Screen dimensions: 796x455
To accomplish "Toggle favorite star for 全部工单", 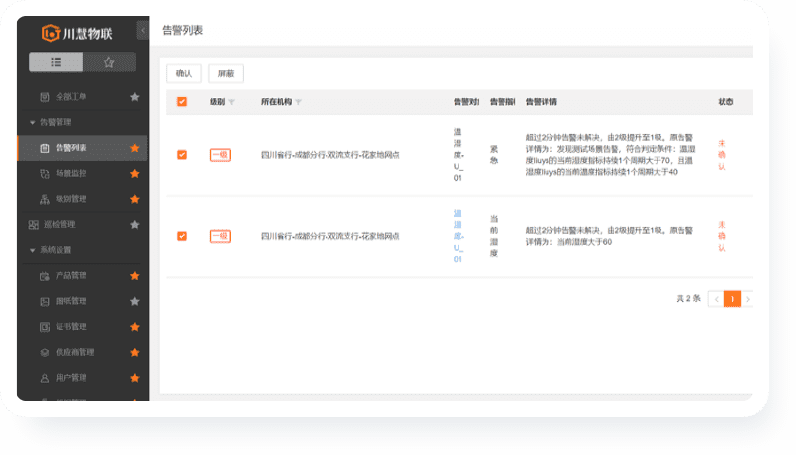I will point(135,96).
